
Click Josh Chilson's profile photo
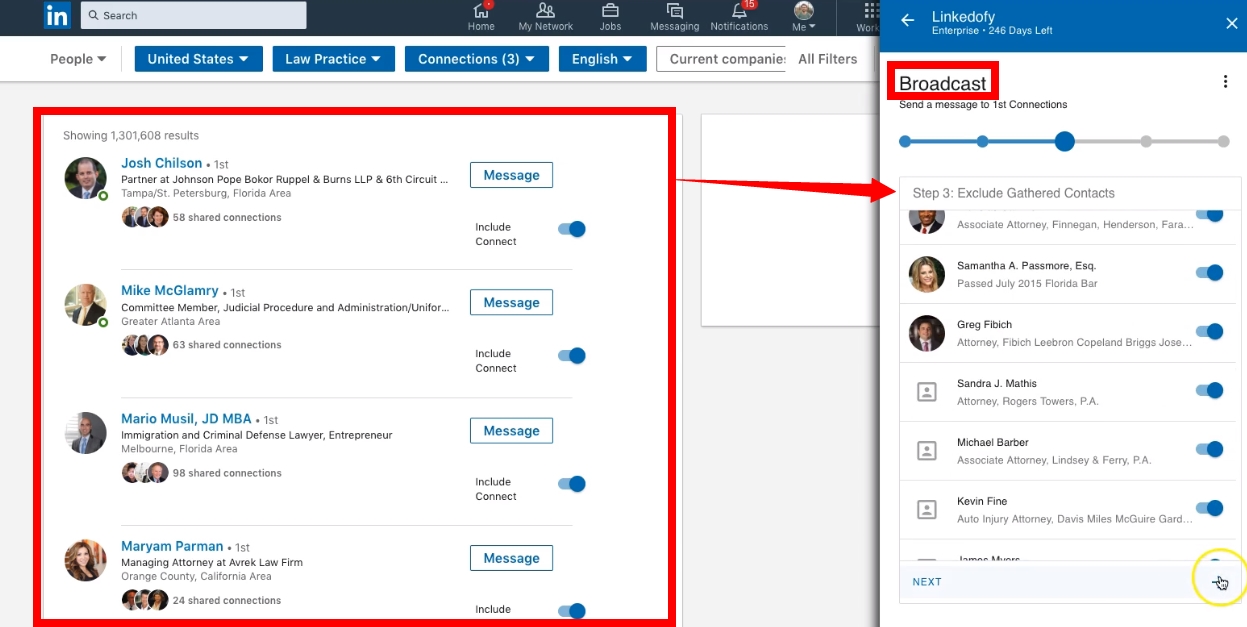(x=85, y=178)
